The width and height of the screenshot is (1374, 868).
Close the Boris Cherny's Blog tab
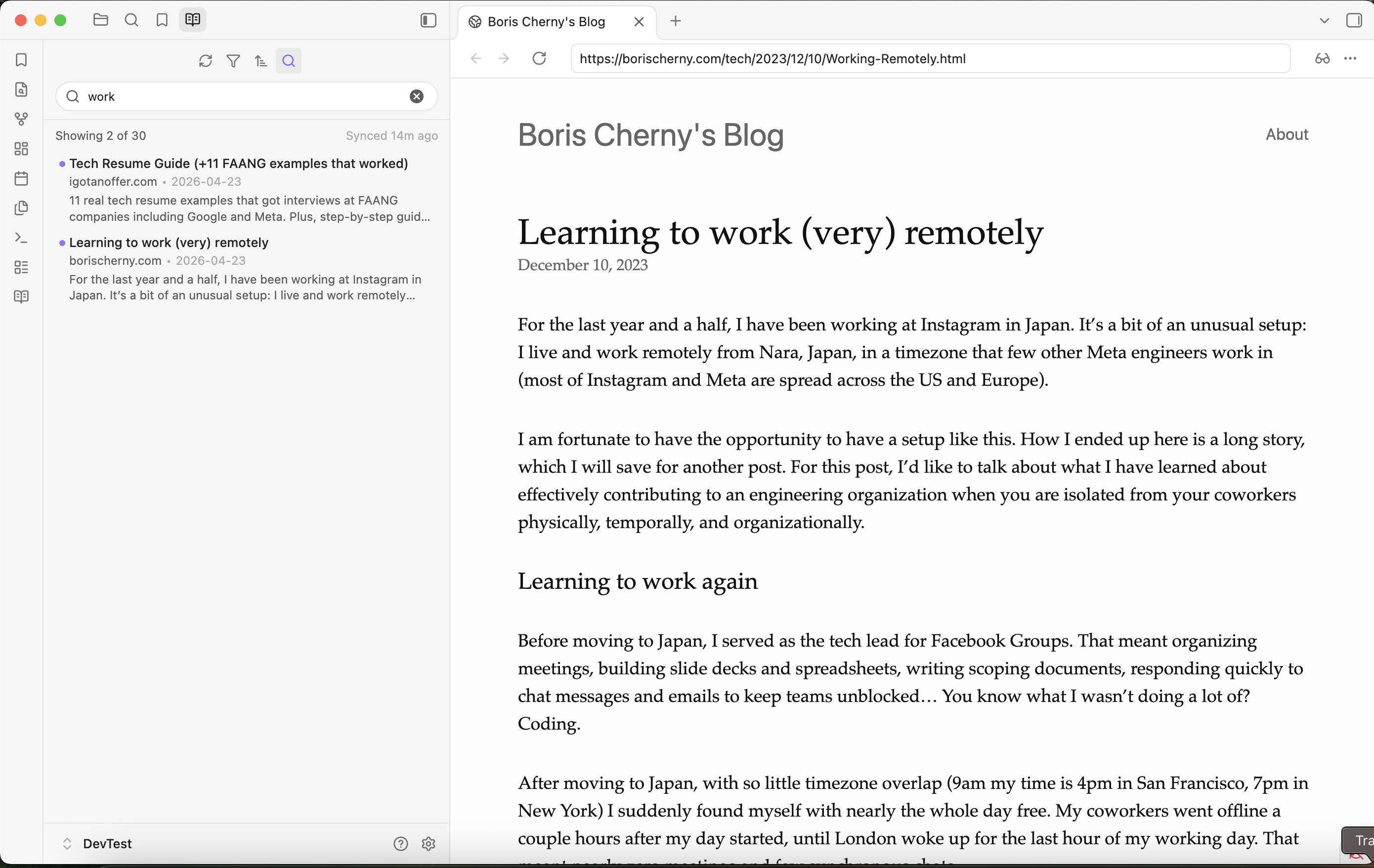click(639, 22)
